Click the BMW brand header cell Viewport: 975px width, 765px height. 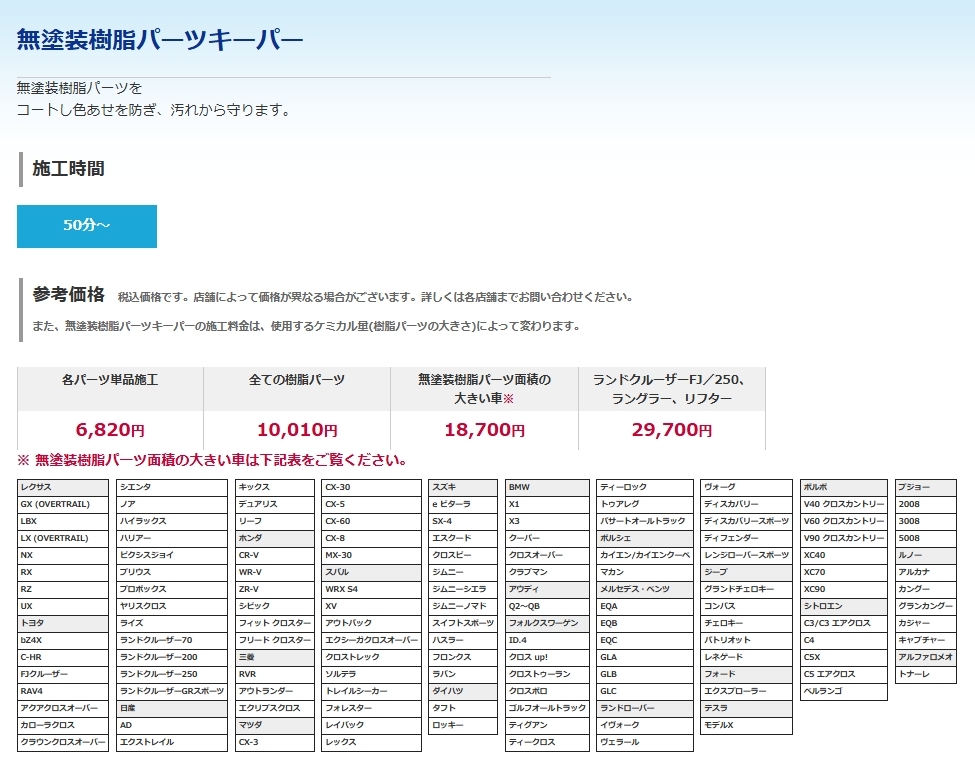(547, 488)
